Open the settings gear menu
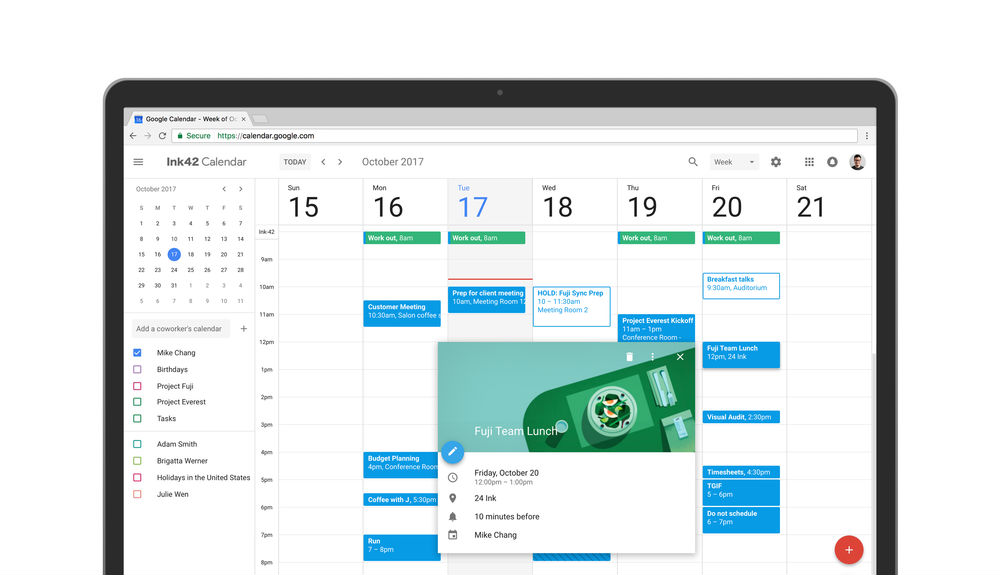The image size is (1000, 575). coord(776,162)
